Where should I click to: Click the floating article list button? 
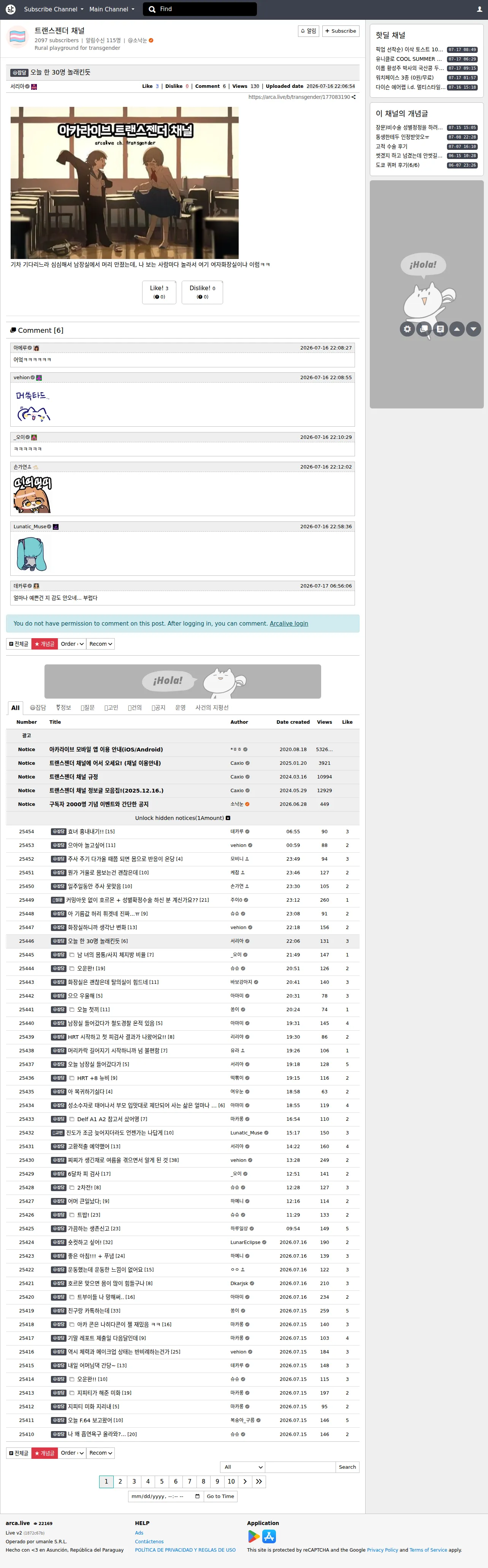[440, 329]
